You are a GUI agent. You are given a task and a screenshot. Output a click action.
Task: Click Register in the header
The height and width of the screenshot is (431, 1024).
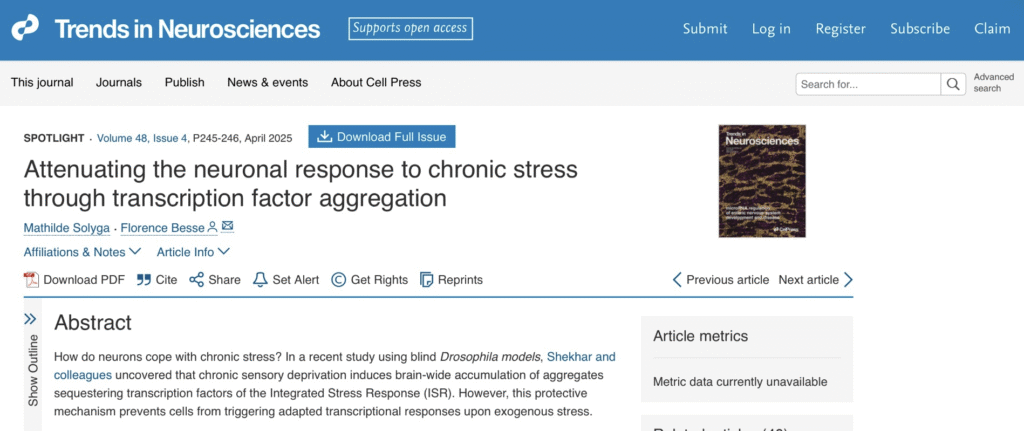840,29
